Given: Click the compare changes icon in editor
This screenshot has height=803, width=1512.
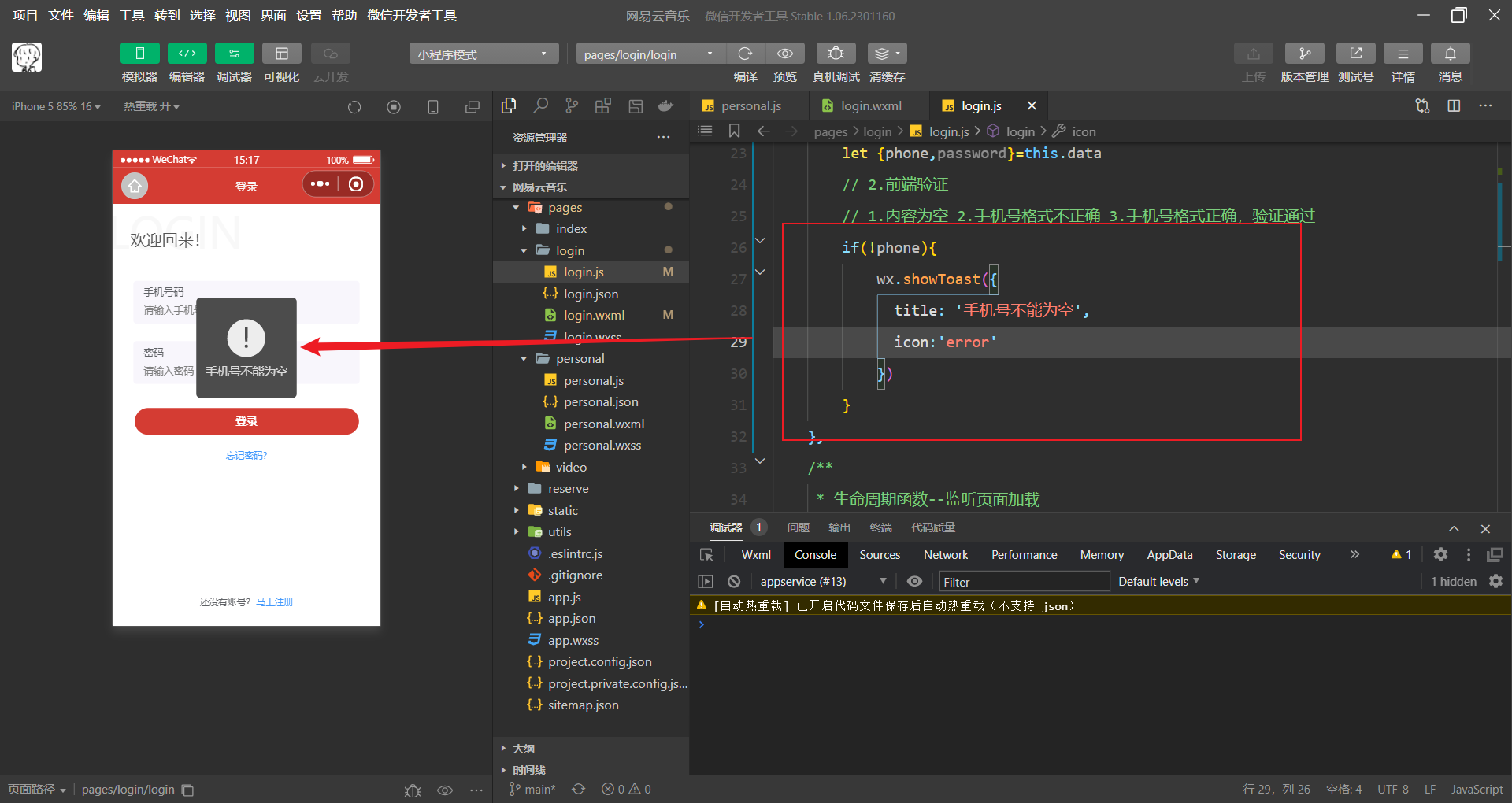Looking at the screenshot, I should point(1422,105).
